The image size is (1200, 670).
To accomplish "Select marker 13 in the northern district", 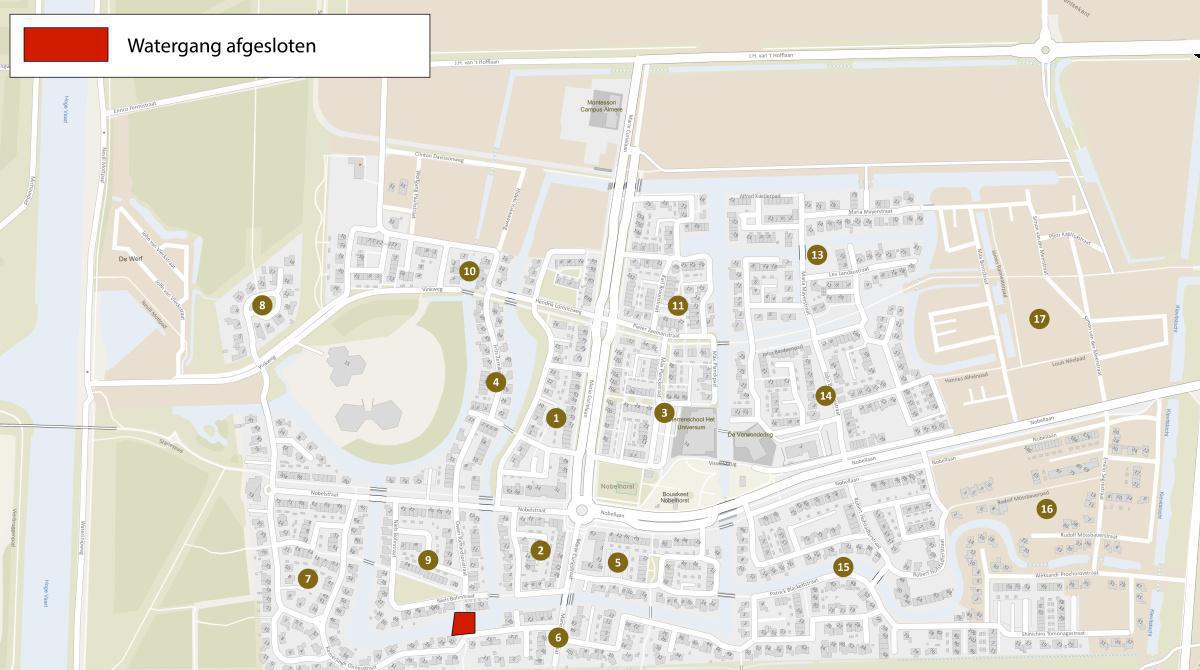I will pyautogui.click(x=817, y=255).
